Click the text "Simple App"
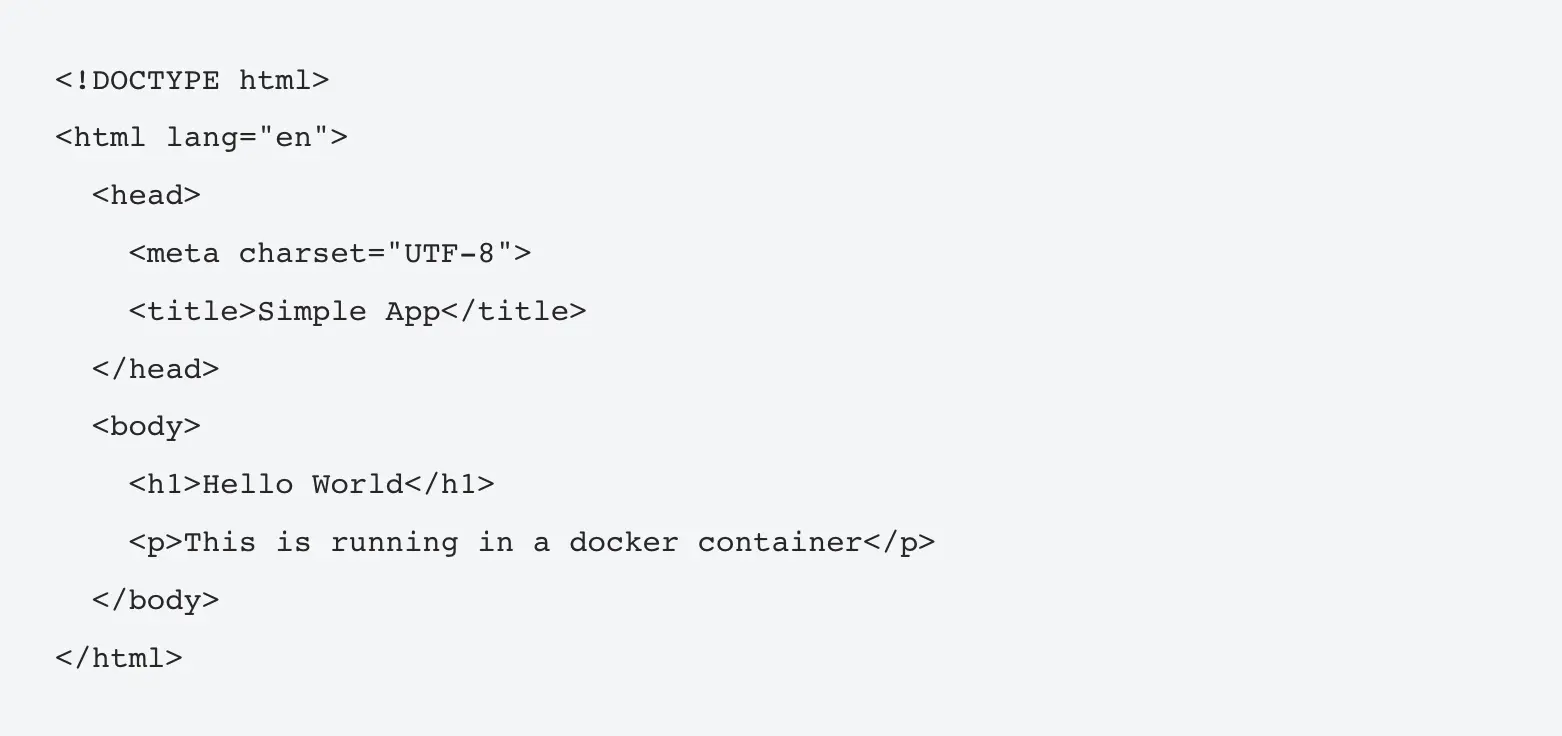 [x=348, y=311]
